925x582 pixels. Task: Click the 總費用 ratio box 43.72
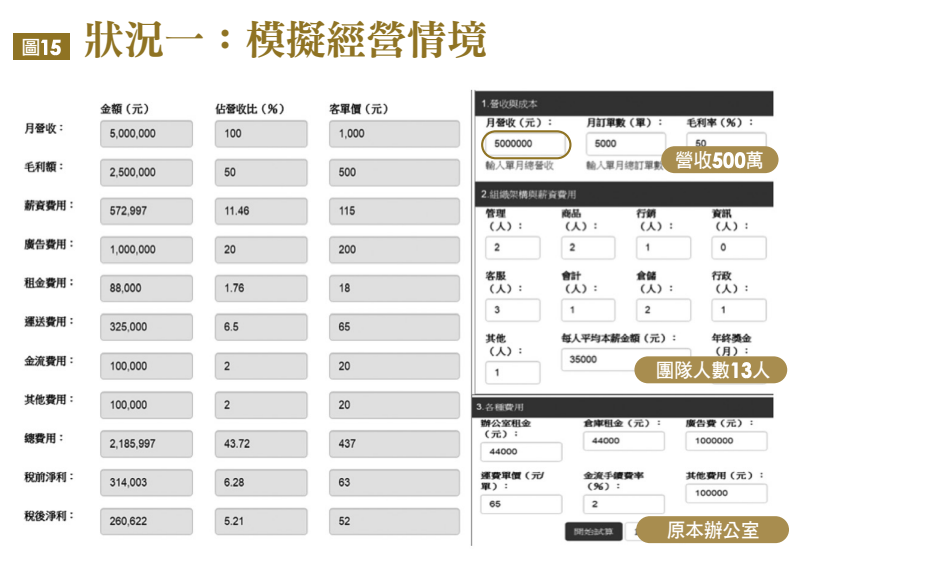click(x=261, y=444)
